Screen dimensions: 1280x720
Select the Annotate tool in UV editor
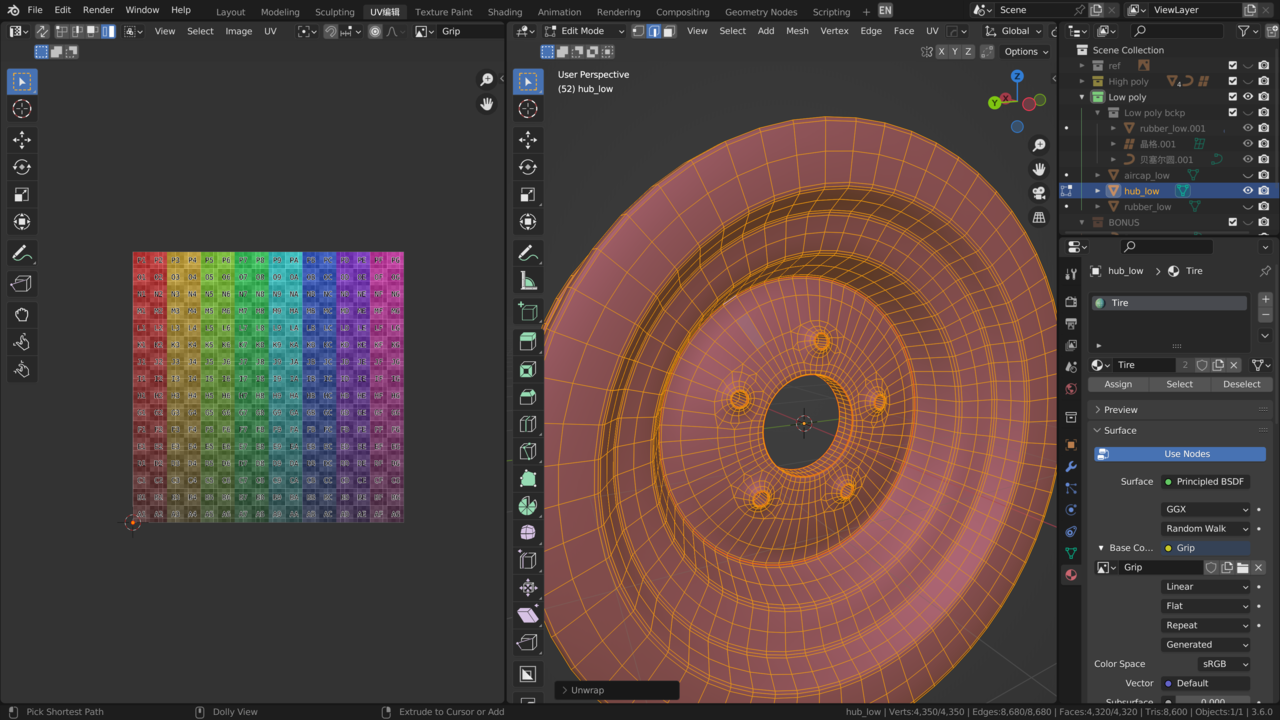tap(22, 254)
